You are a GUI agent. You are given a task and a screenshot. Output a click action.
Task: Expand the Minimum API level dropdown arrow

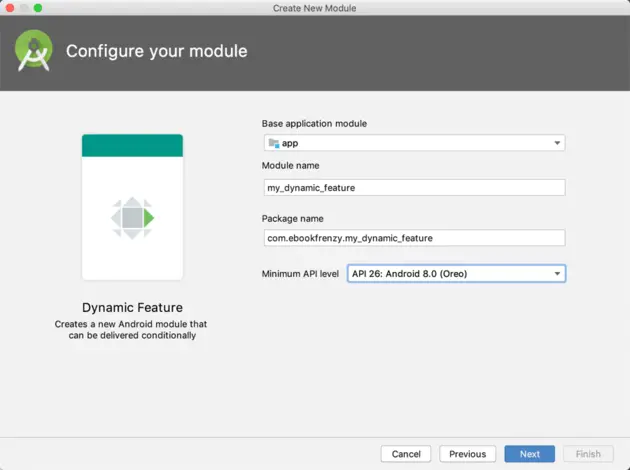click(x=557, y=274)
